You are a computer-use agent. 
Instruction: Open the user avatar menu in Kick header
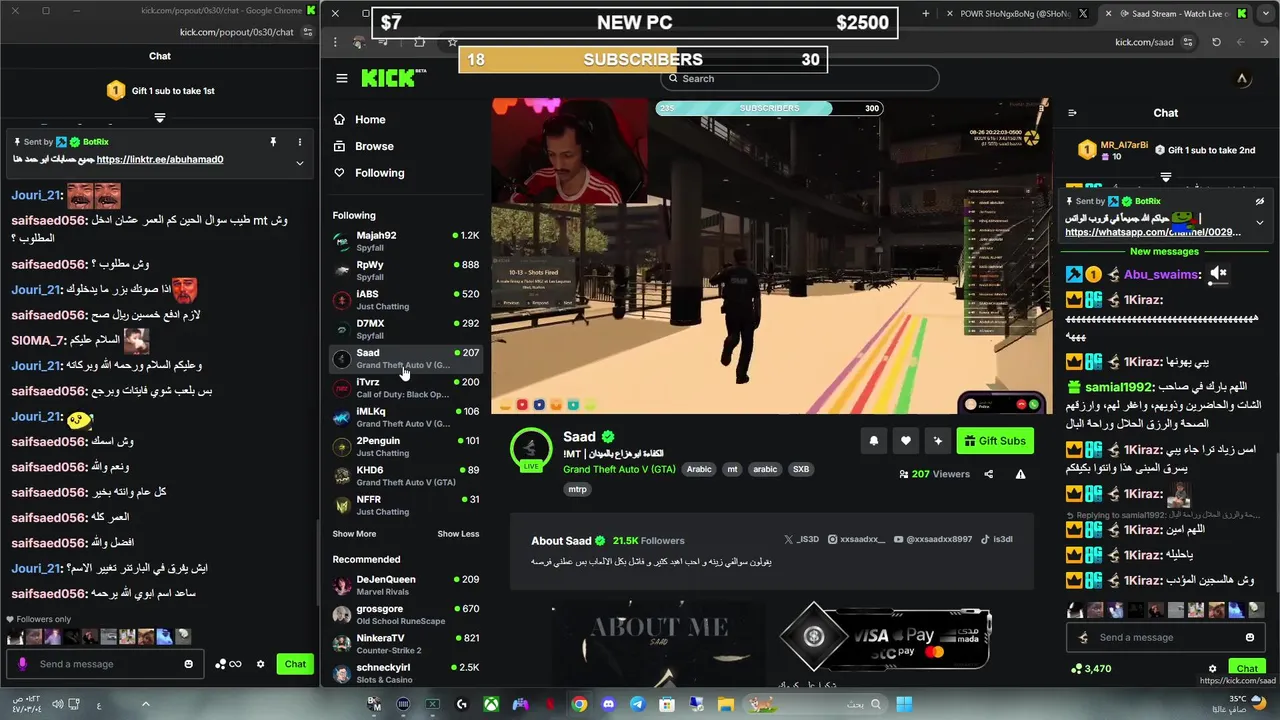1242,78
